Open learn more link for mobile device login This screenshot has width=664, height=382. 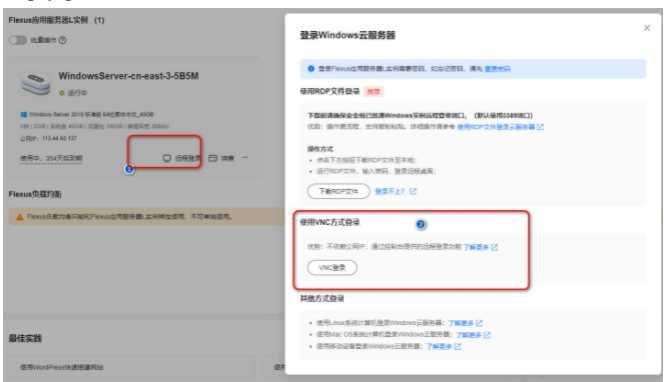point(439,346)
